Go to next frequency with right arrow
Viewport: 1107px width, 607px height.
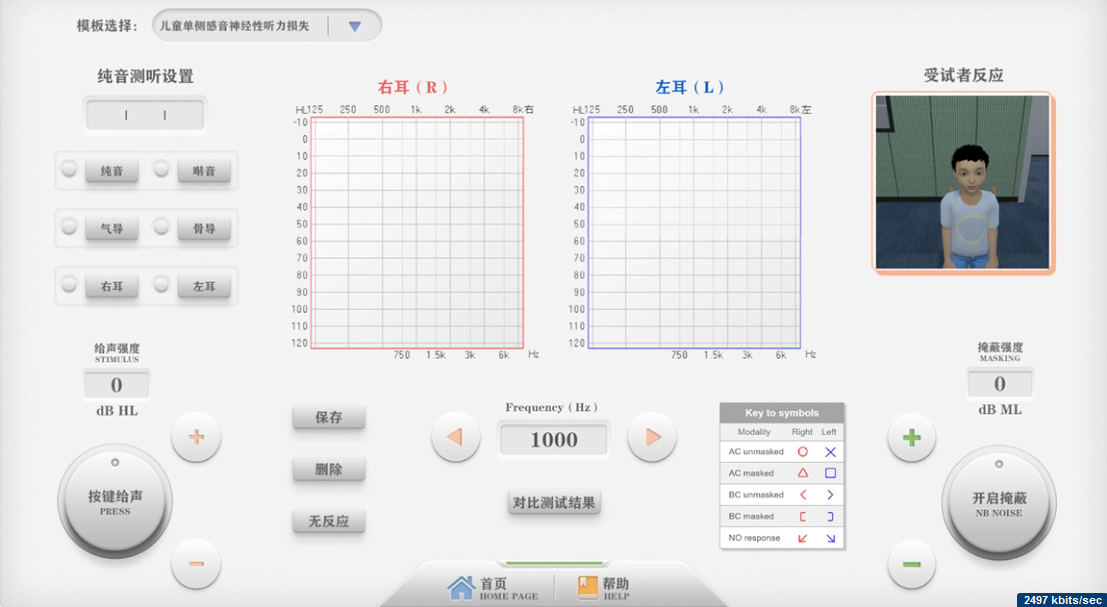click(652, 437)
